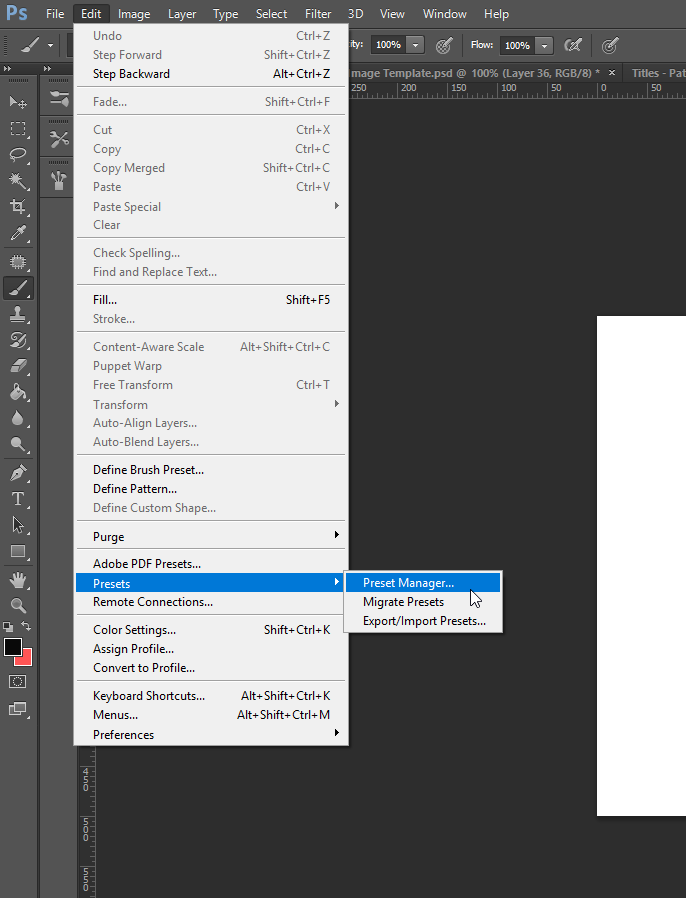Activate the Hand tool

[18, 580]
